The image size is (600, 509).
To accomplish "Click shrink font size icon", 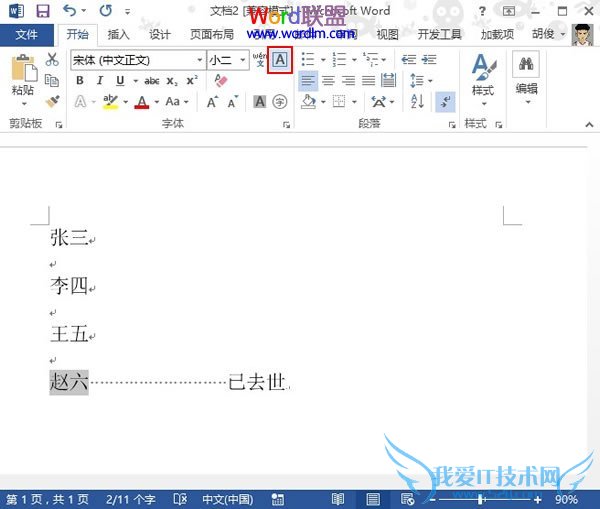I will point(233,102).
